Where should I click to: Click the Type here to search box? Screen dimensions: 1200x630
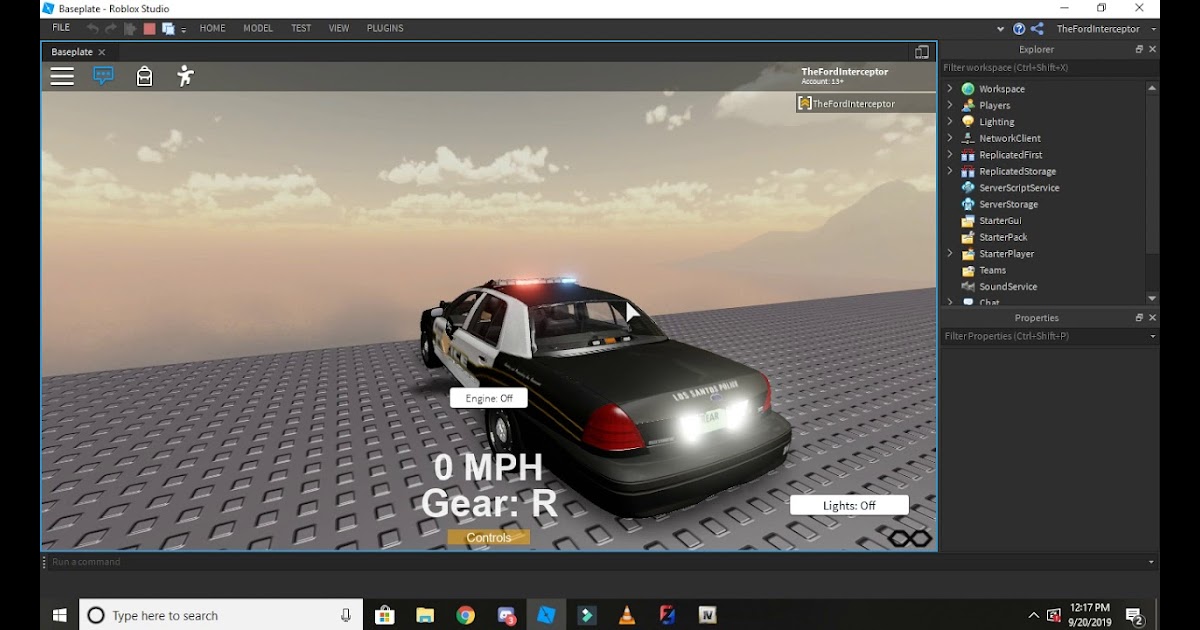221,615
